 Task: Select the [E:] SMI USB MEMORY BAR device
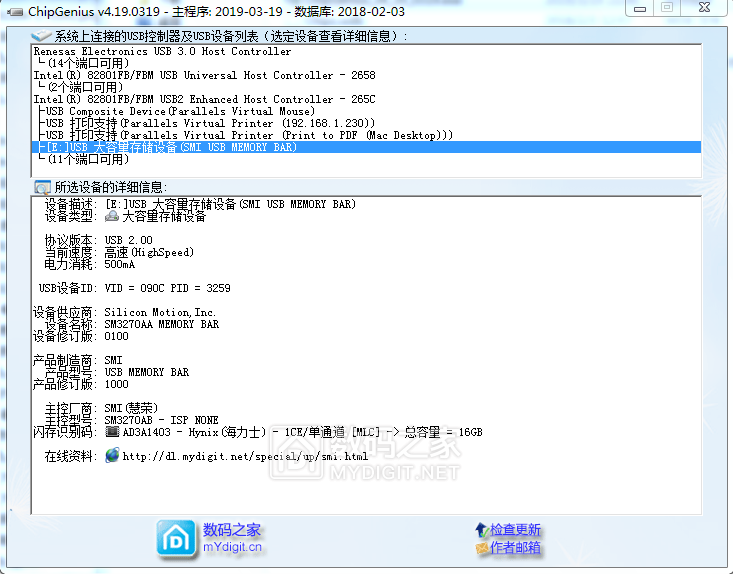click(x=170, y=147)
